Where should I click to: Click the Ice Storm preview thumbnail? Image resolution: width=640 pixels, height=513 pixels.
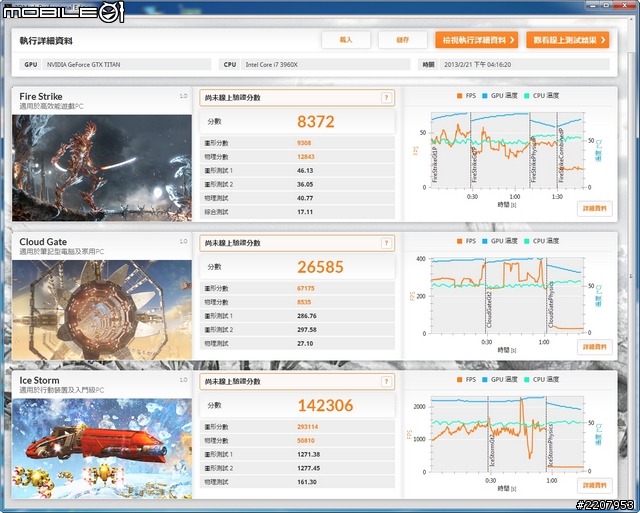(102, 449)
